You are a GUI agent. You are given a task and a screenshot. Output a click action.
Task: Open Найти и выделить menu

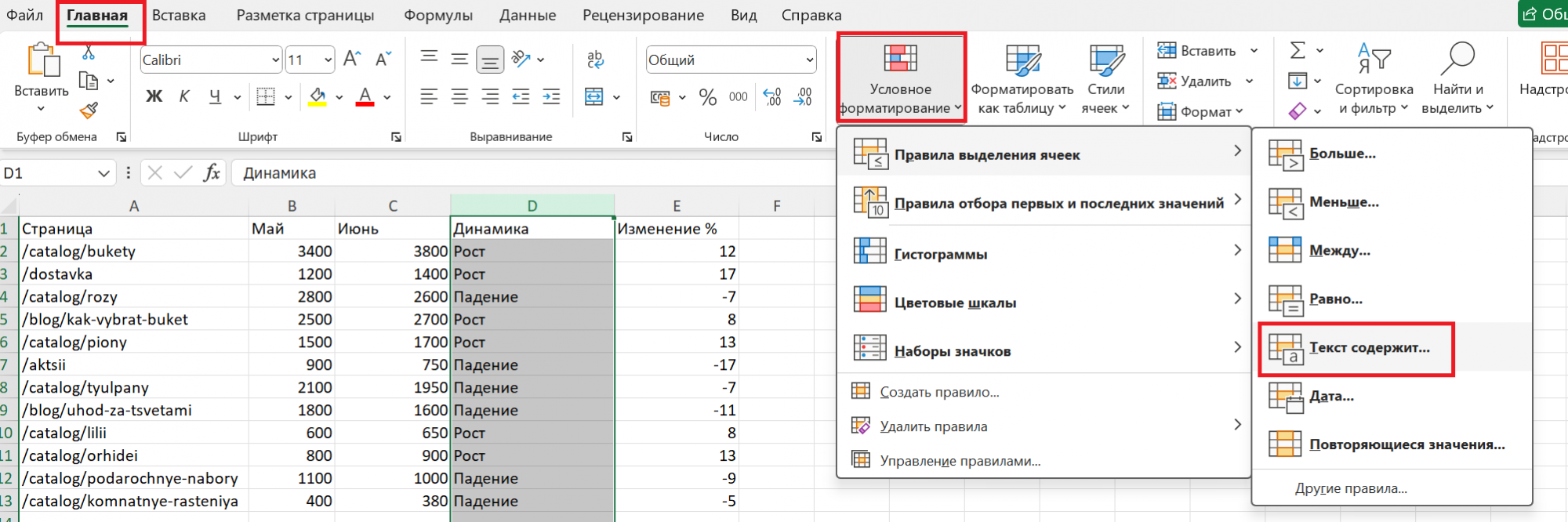coord(1457,79)
